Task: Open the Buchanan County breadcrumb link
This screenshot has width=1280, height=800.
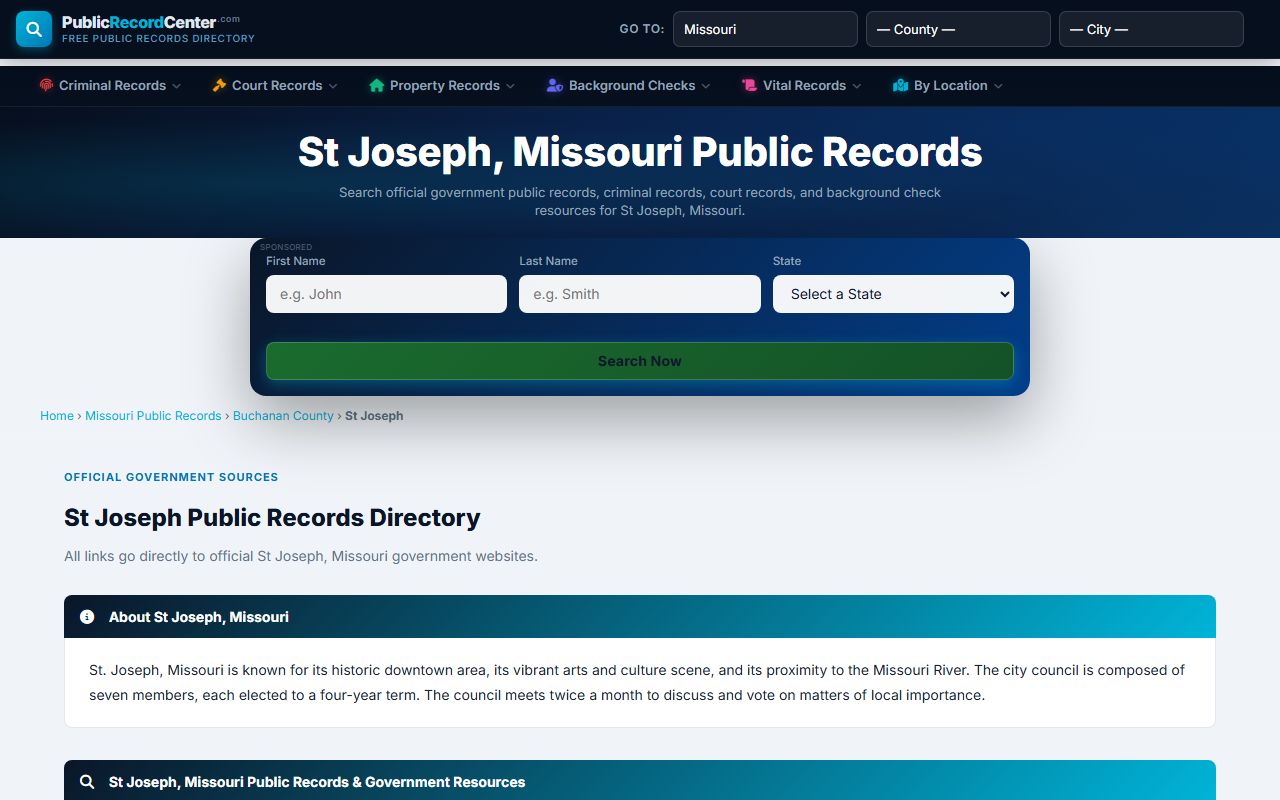Action: [x=283, y=416]
